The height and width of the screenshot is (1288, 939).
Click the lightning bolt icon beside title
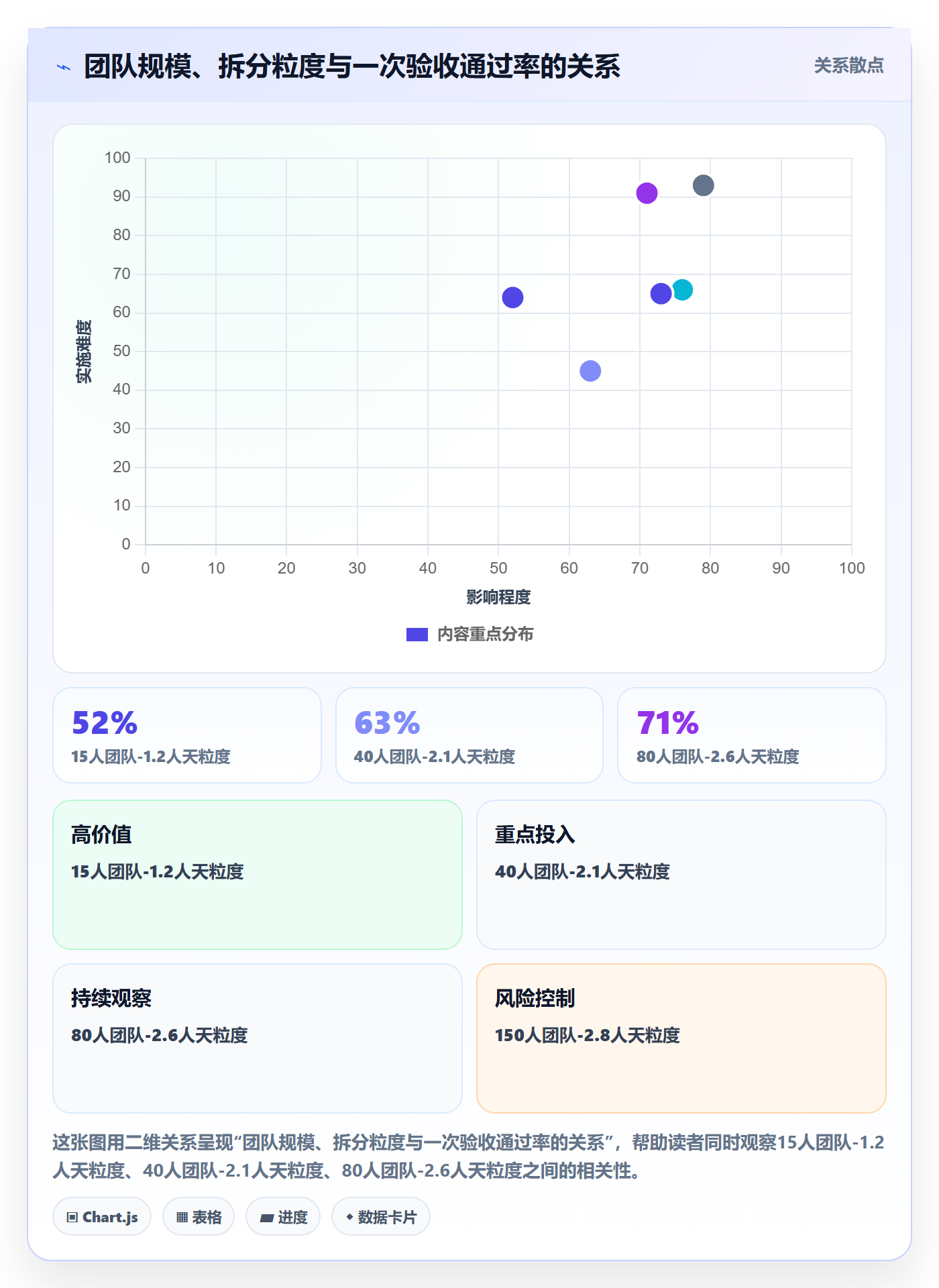pos(64,67)
